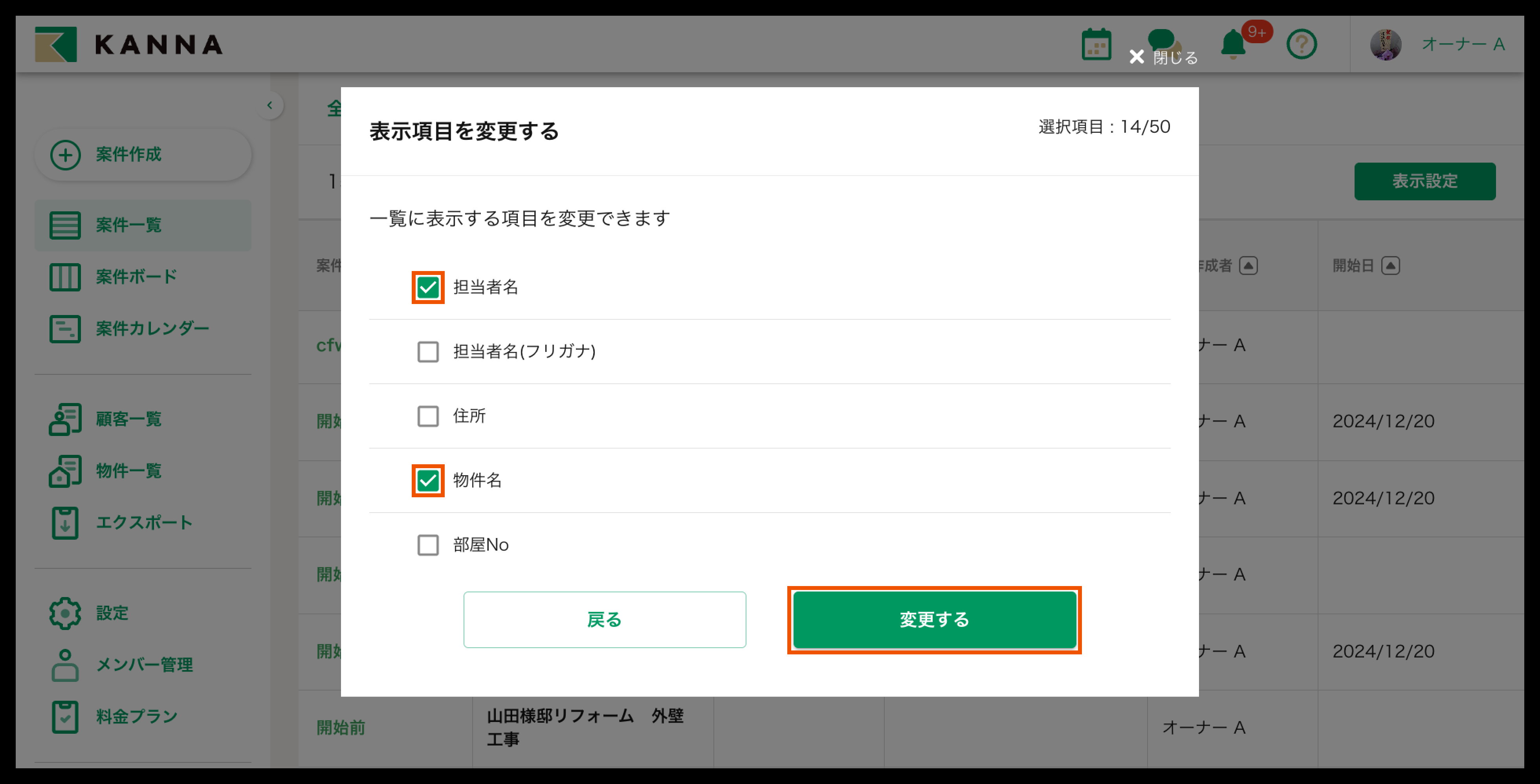Enable the 住所 checkbox
This screenshot has width=1540, height=784.
(x=427, y=416)
